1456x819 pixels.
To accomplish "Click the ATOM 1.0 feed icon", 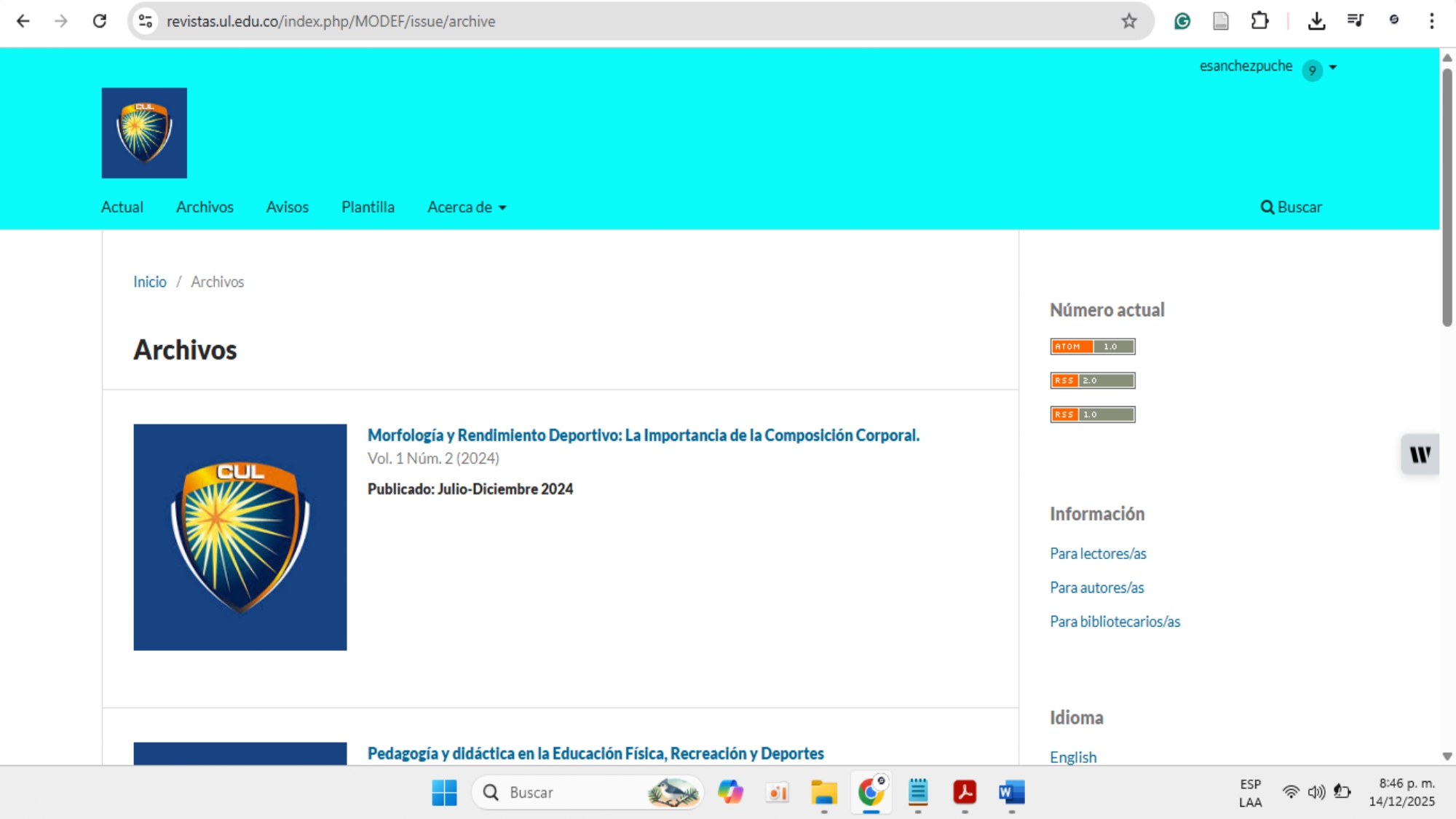I will pos(1092,347).
